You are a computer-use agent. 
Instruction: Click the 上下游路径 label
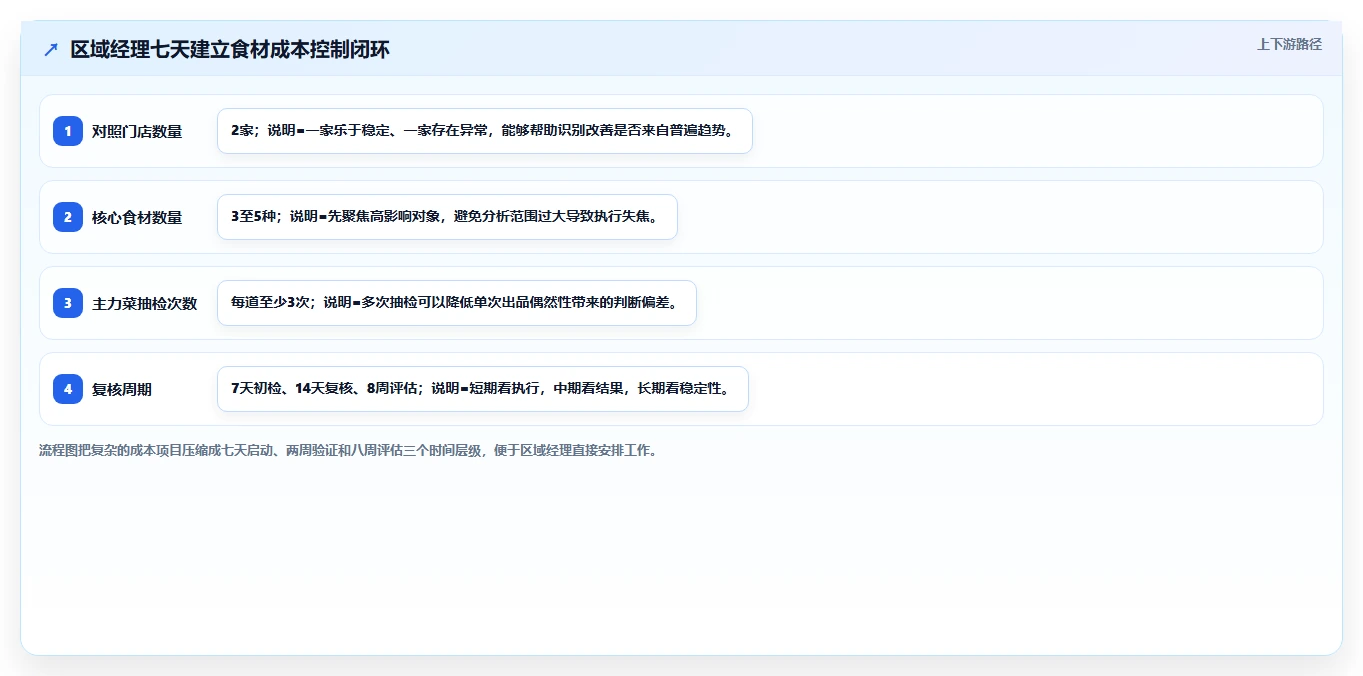pos(1289,44)
